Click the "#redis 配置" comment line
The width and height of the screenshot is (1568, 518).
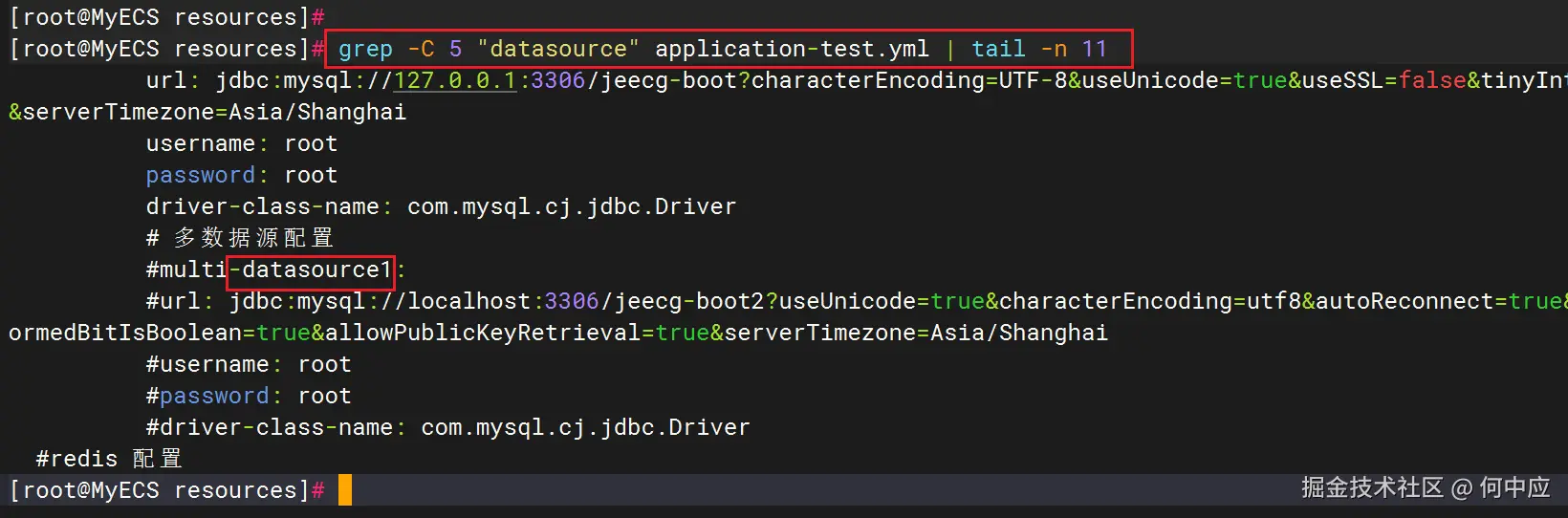(109, 459)
